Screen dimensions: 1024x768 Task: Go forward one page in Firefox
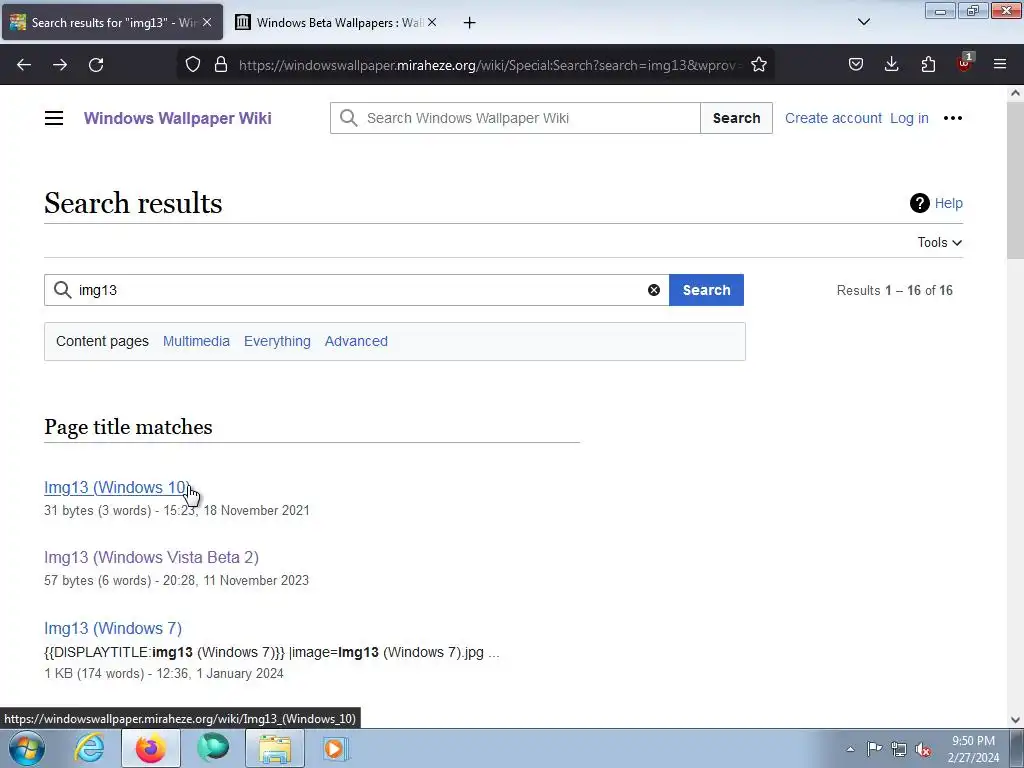pyautogui.click(x=60, y=65)
